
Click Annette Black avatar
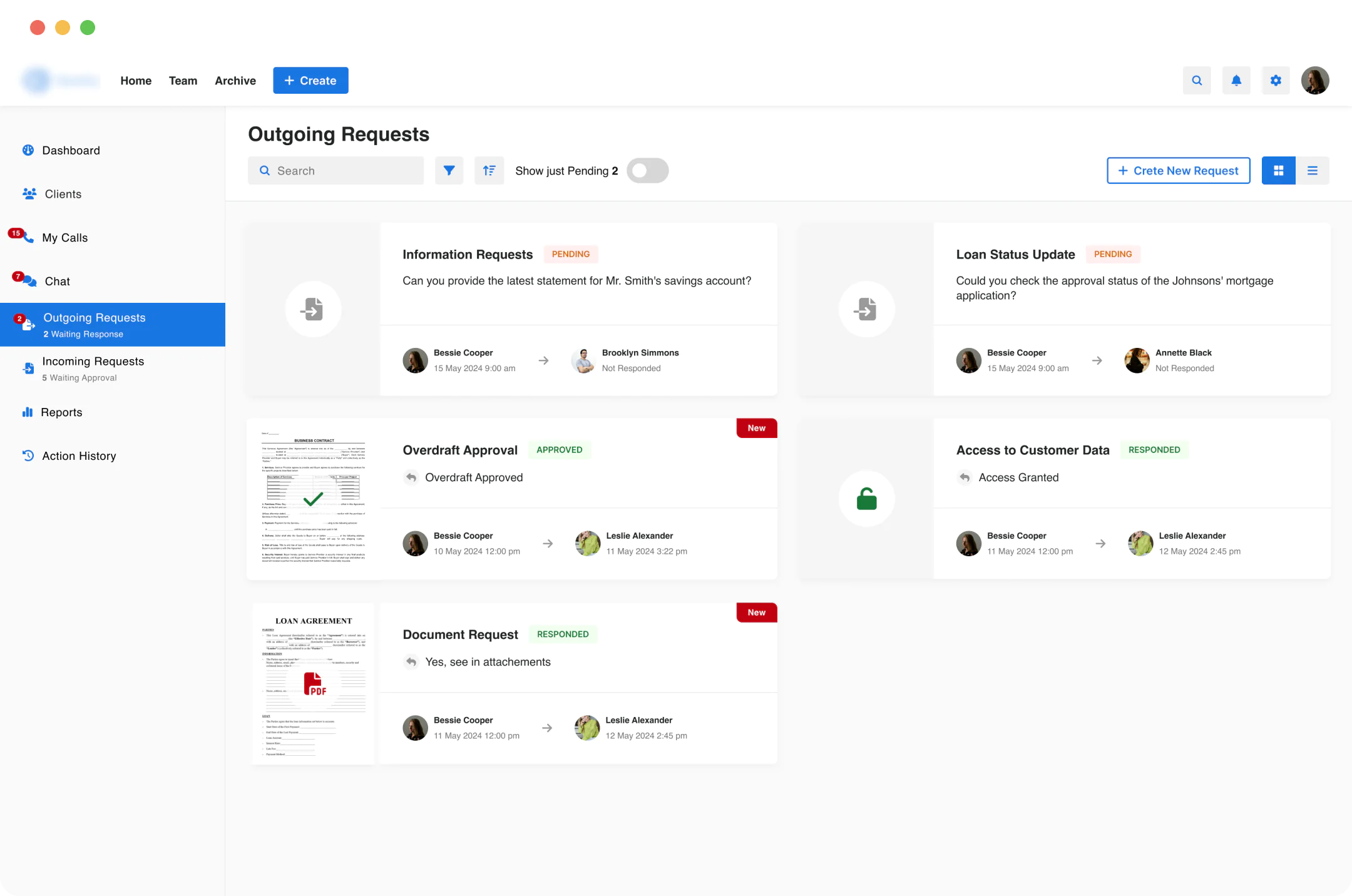tap(1137, 361)
